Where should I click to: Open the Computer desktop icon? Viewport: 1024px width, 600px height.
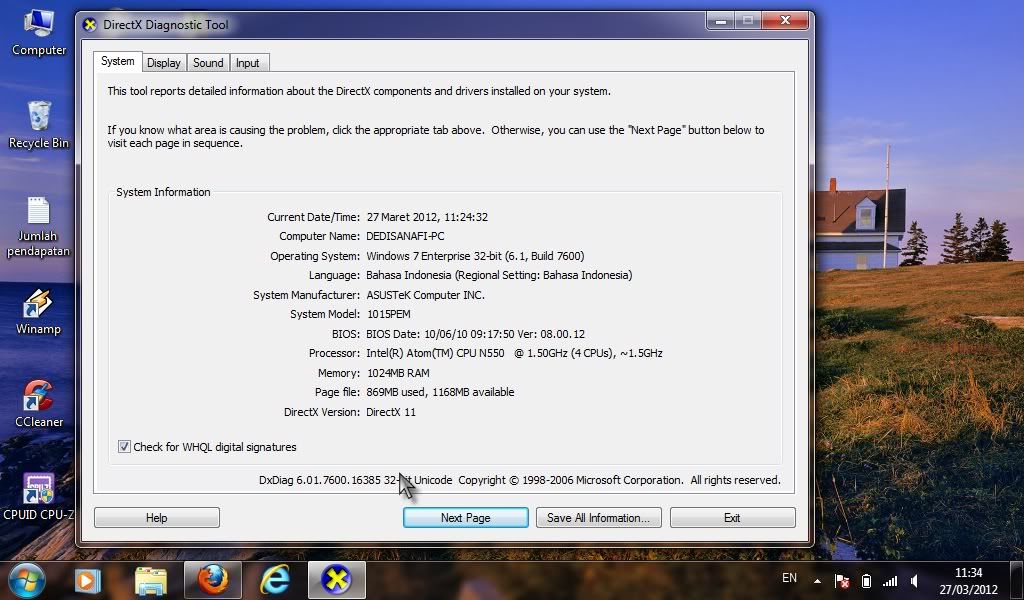pyautogui.click(x=39, y=33)
